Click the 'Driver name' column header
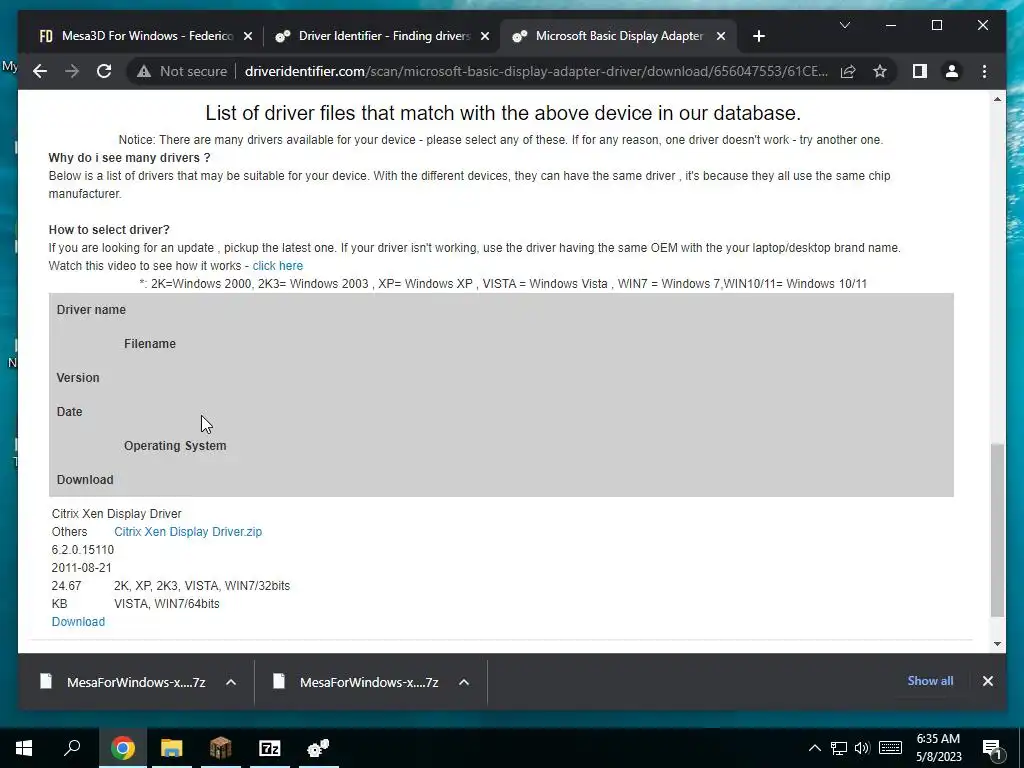1024x768 pixels. 91,310
